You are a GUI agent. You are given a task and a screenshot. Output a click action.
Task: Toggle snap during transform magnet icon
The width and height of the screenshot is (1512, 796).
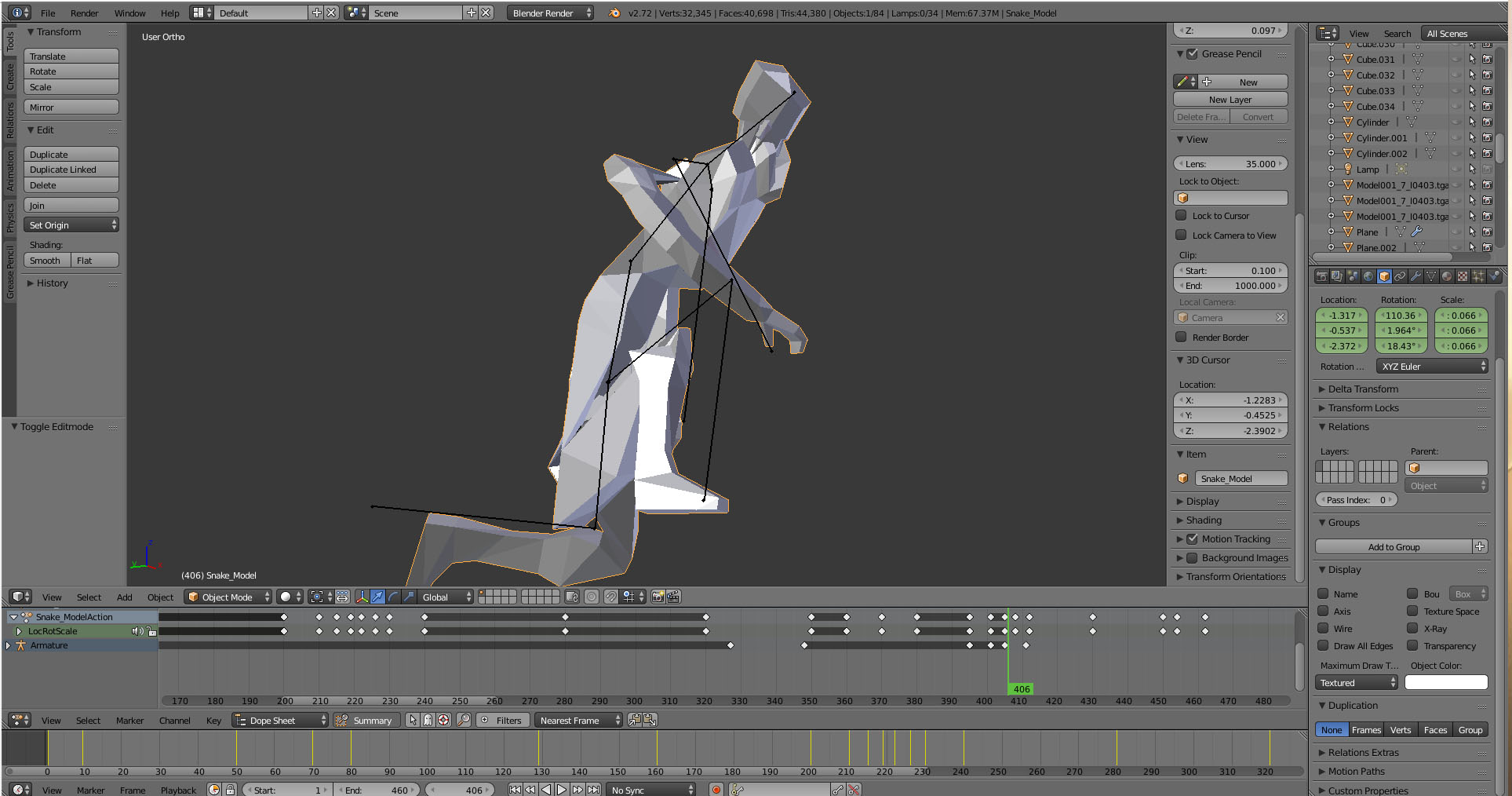(x=611, y=597)
